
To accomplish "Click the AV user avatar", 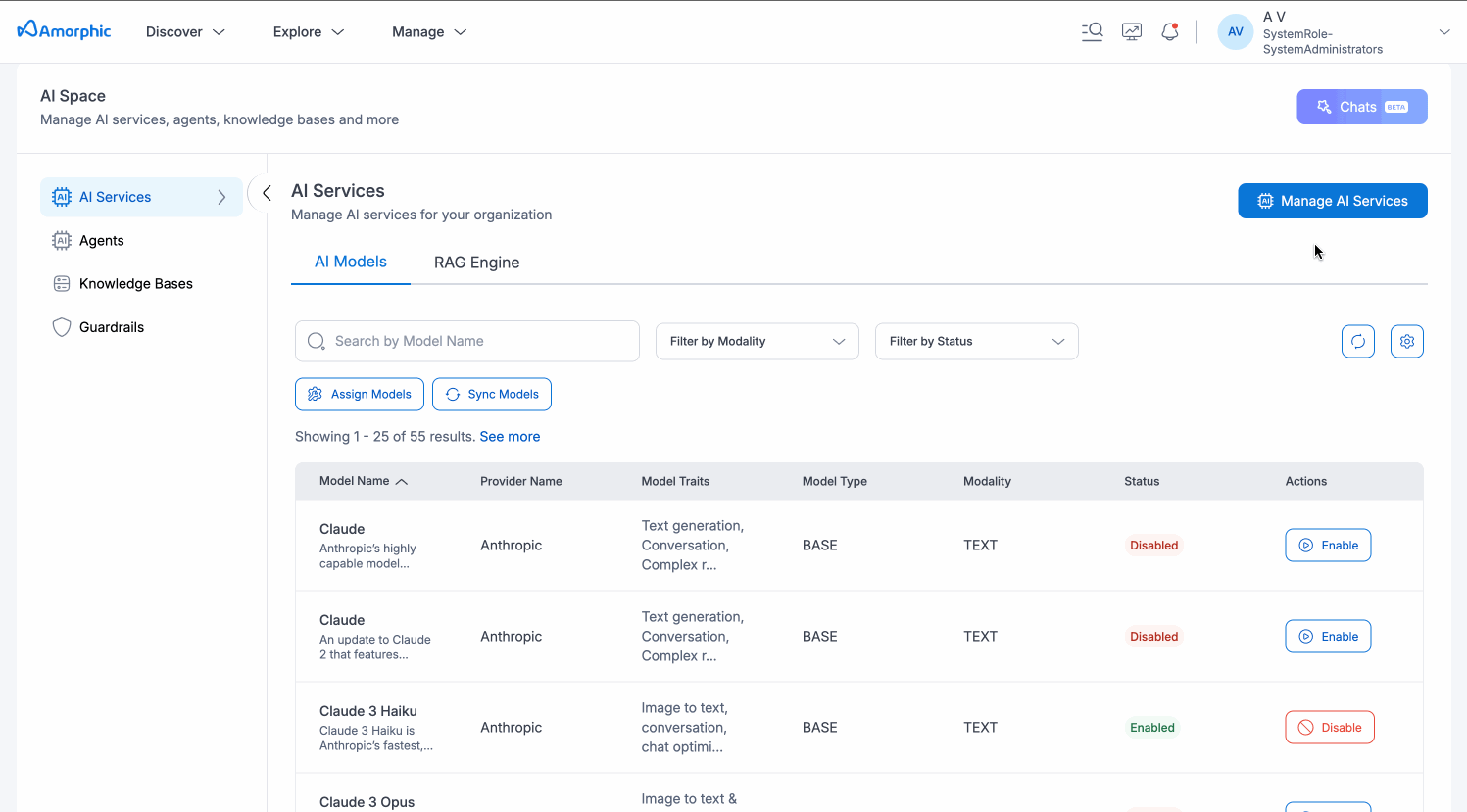I will (x=1235, y=32).
